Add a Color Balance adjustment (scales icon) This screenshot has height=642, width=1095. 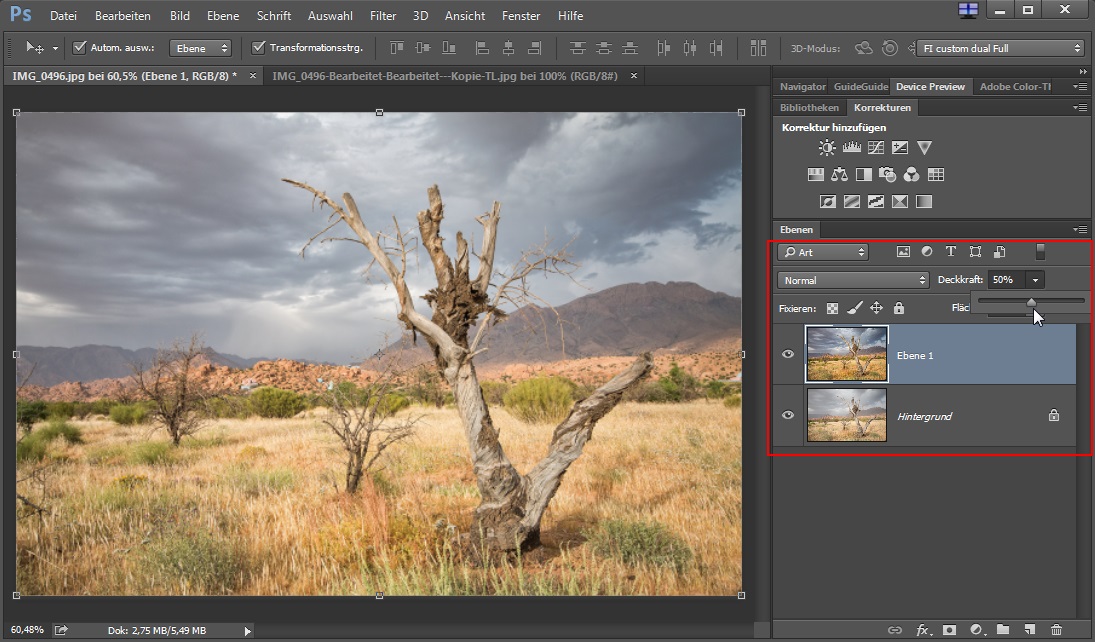(x=839, y=175)
